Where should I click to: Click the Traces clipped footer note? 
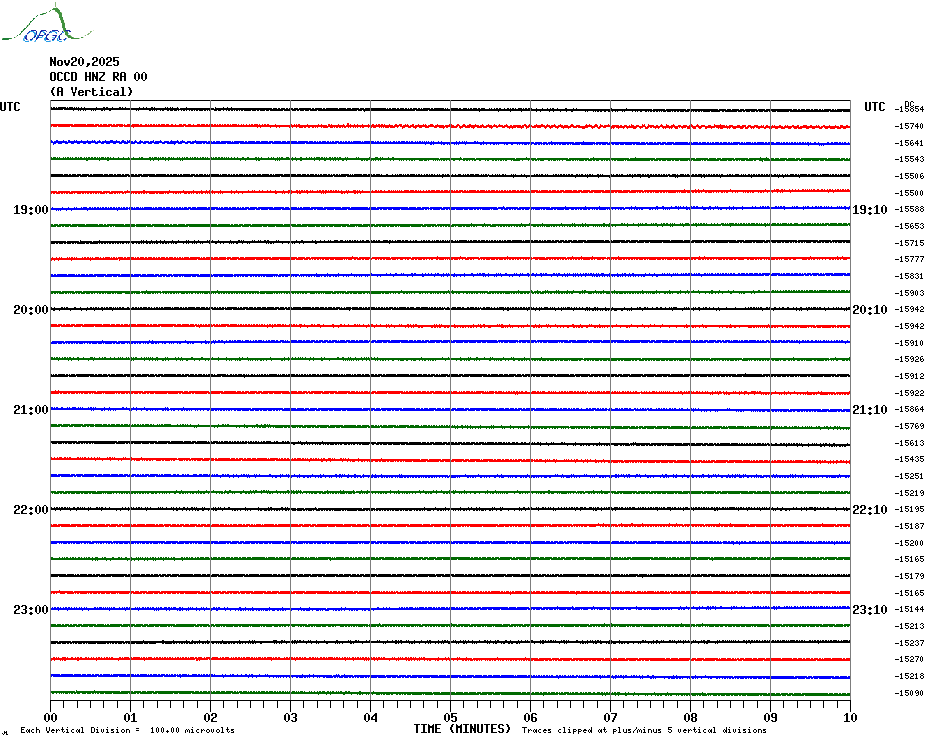(644, 730)
